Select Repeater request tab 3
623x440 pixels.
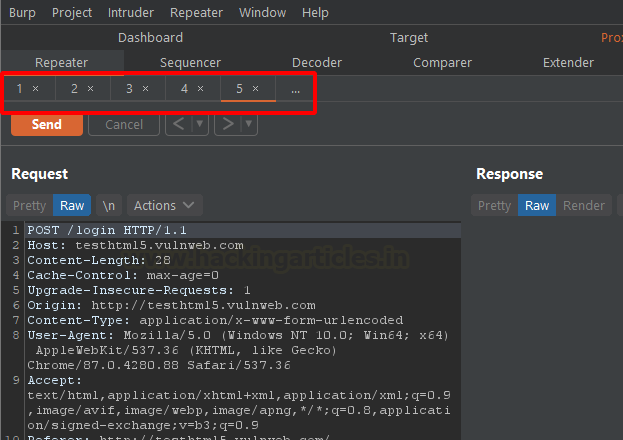[x=129, y=89]
